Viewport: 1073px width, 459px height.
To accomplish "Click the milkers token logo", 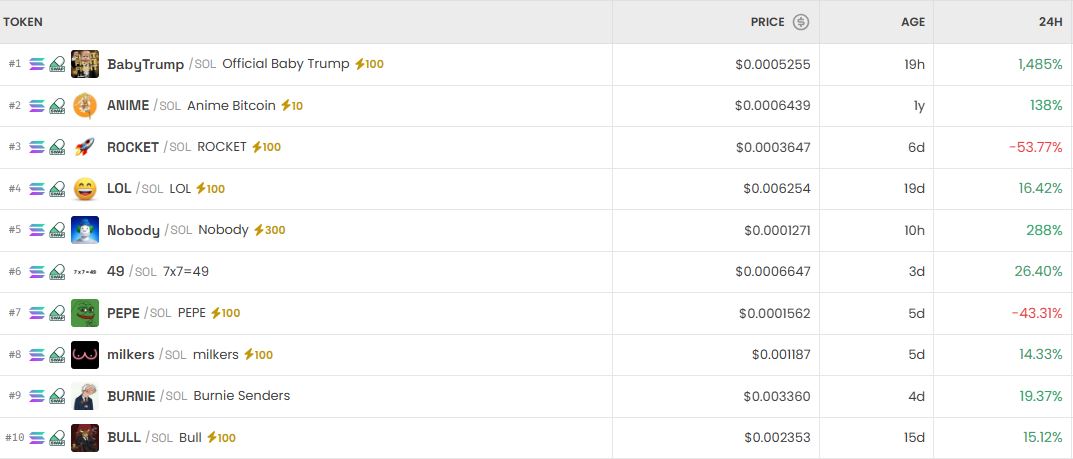I will tap(85, 354).
